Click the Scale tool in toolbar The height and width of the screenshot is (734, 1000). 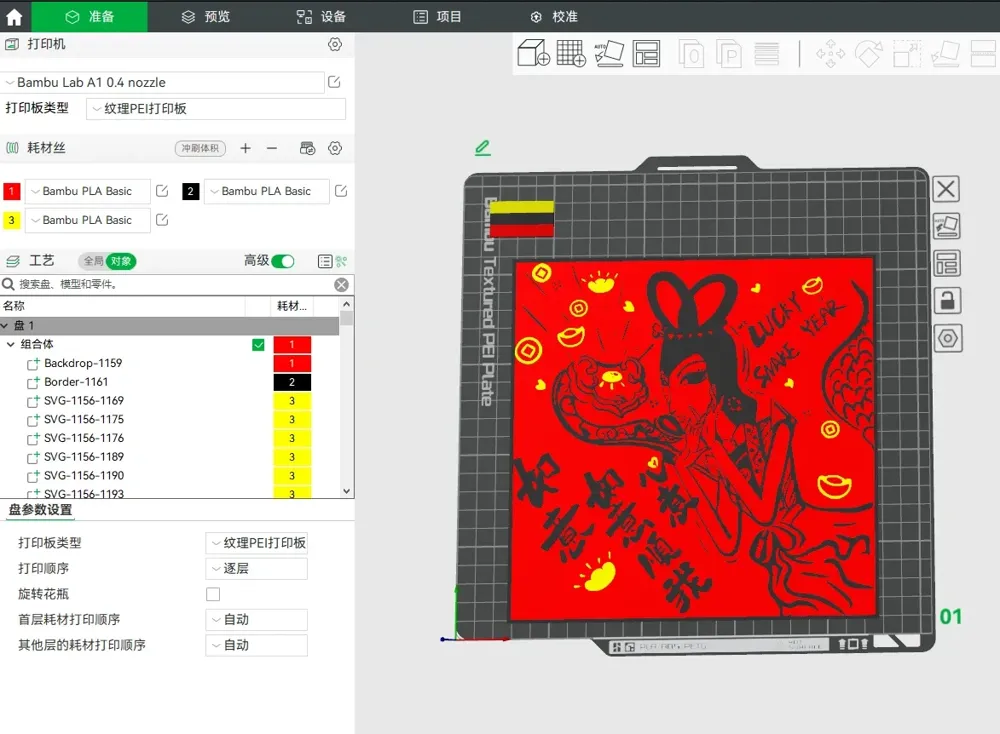point(907,54)
